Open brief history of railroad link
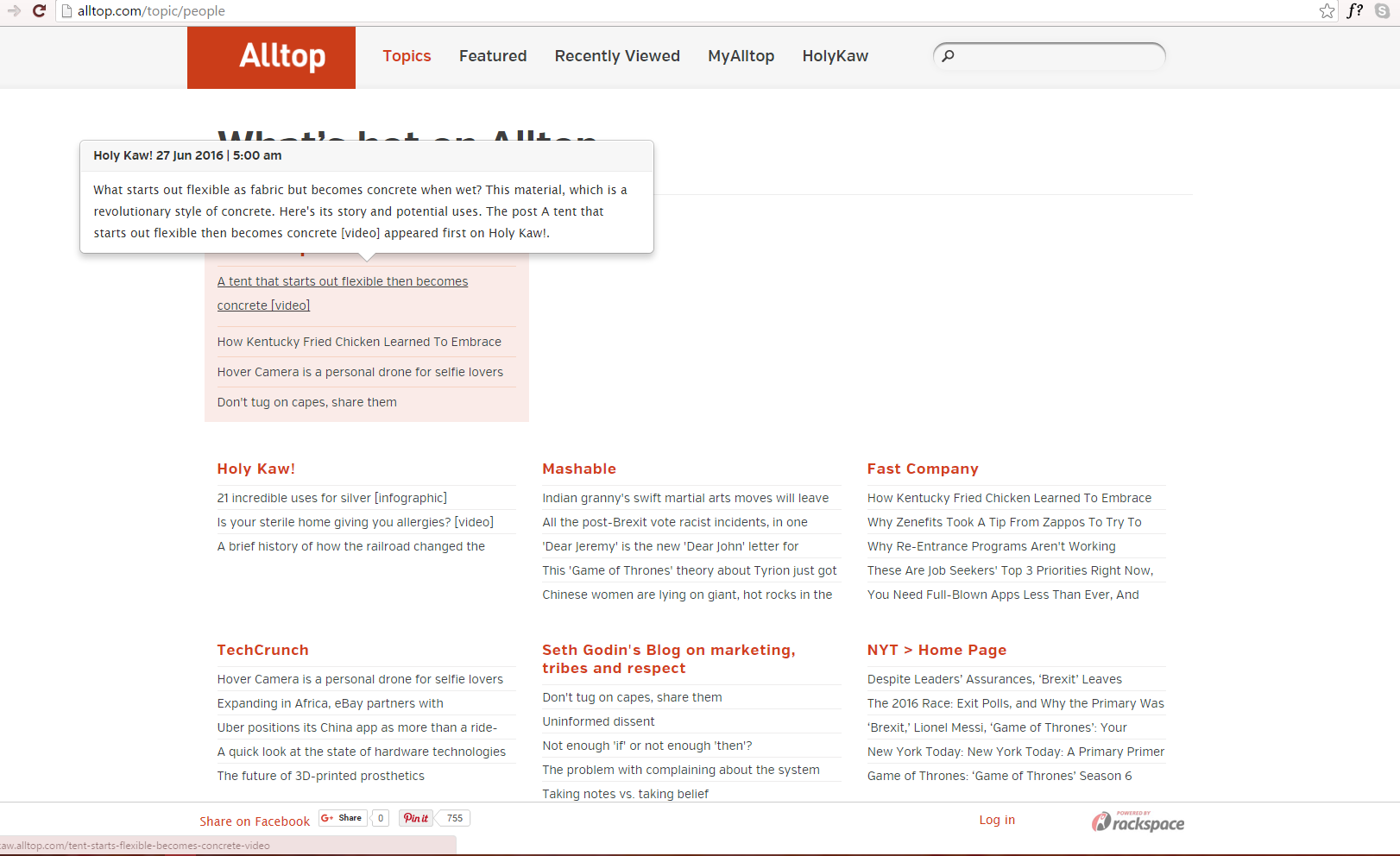1400x856 pixels. [350, 546]
